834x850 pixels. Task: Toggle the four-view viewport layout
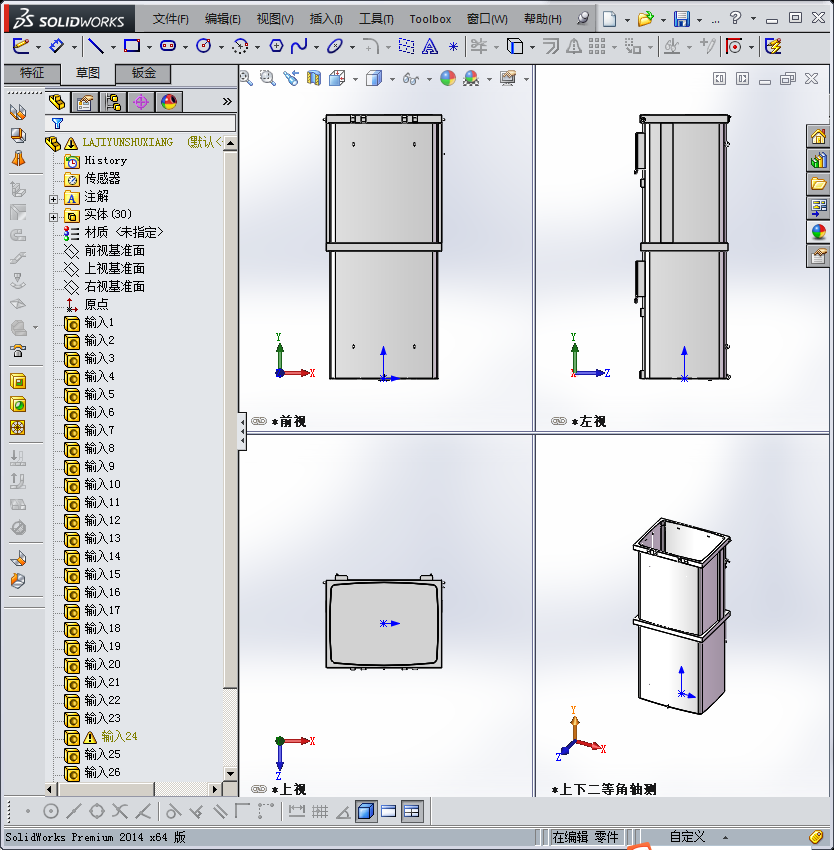pyautogui.click(x=412, y=812)
